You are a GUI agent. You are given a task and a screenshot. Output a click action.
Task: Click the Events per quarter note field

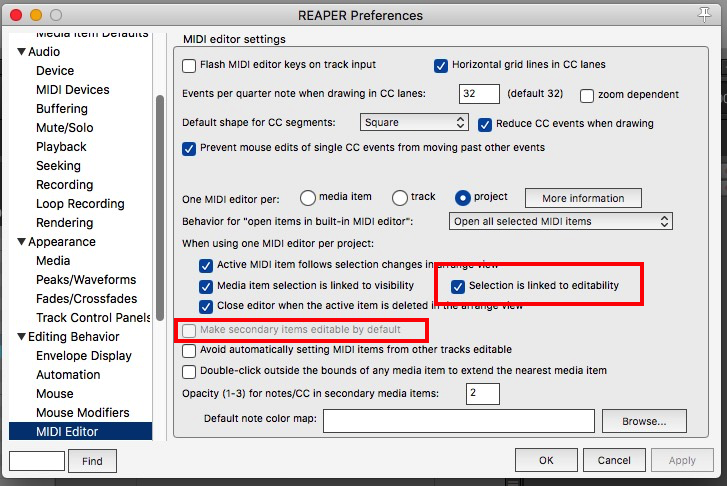click(x=479, y=94)
